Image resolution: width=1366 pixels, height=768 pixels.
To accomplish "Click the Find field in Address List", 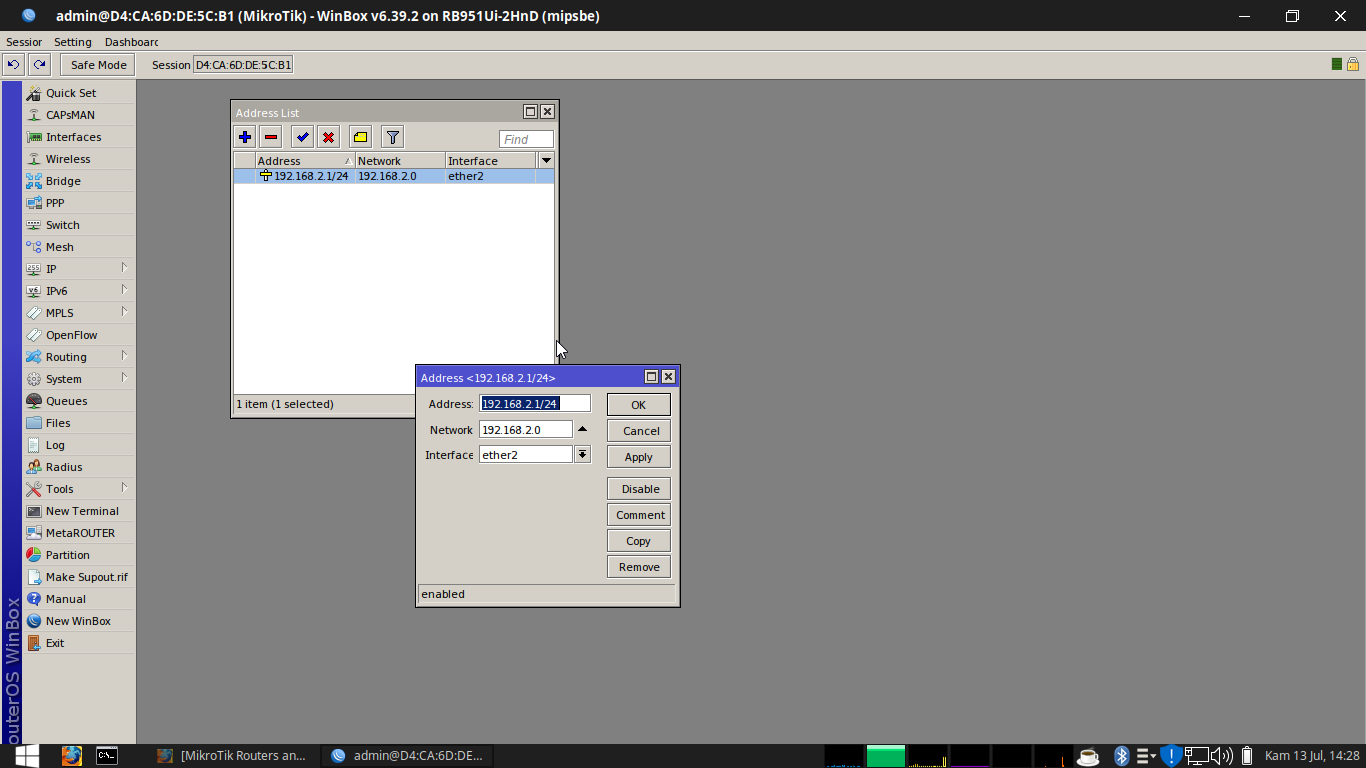I will pyautogui.click(x=526, y=140).
